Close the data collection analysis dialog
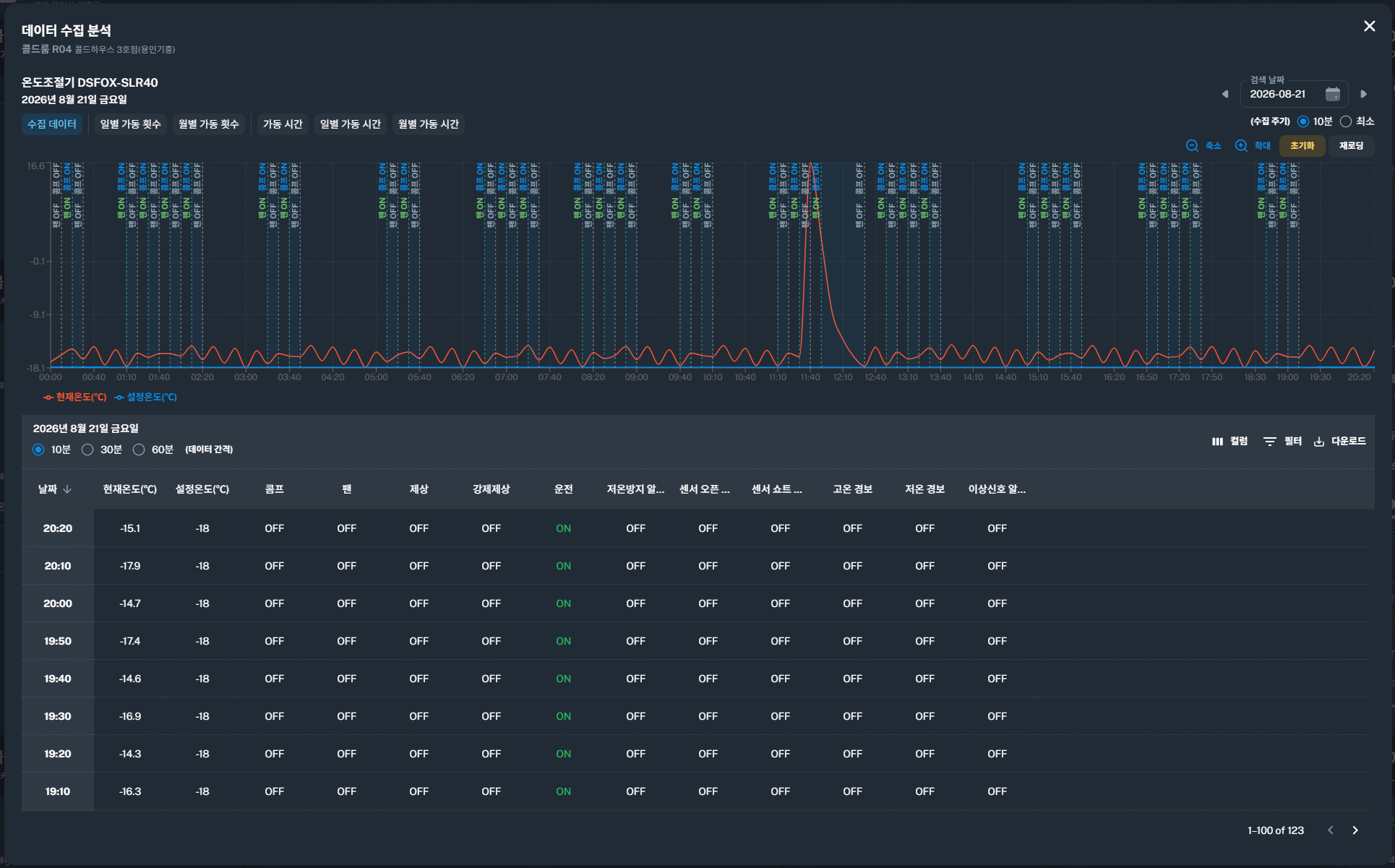 pos(1369,26)
